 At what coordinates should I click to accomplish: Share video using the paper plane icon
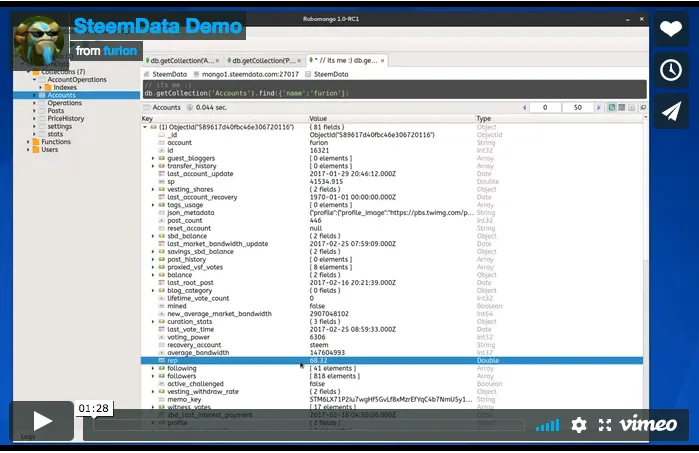671,110
